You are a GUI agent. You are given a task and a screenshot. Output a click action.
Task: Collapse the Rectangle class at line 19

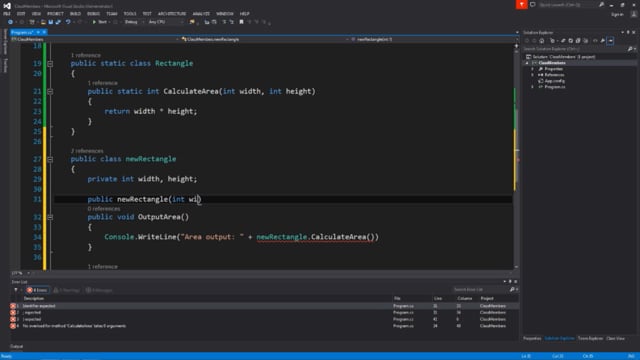point(50,64)
